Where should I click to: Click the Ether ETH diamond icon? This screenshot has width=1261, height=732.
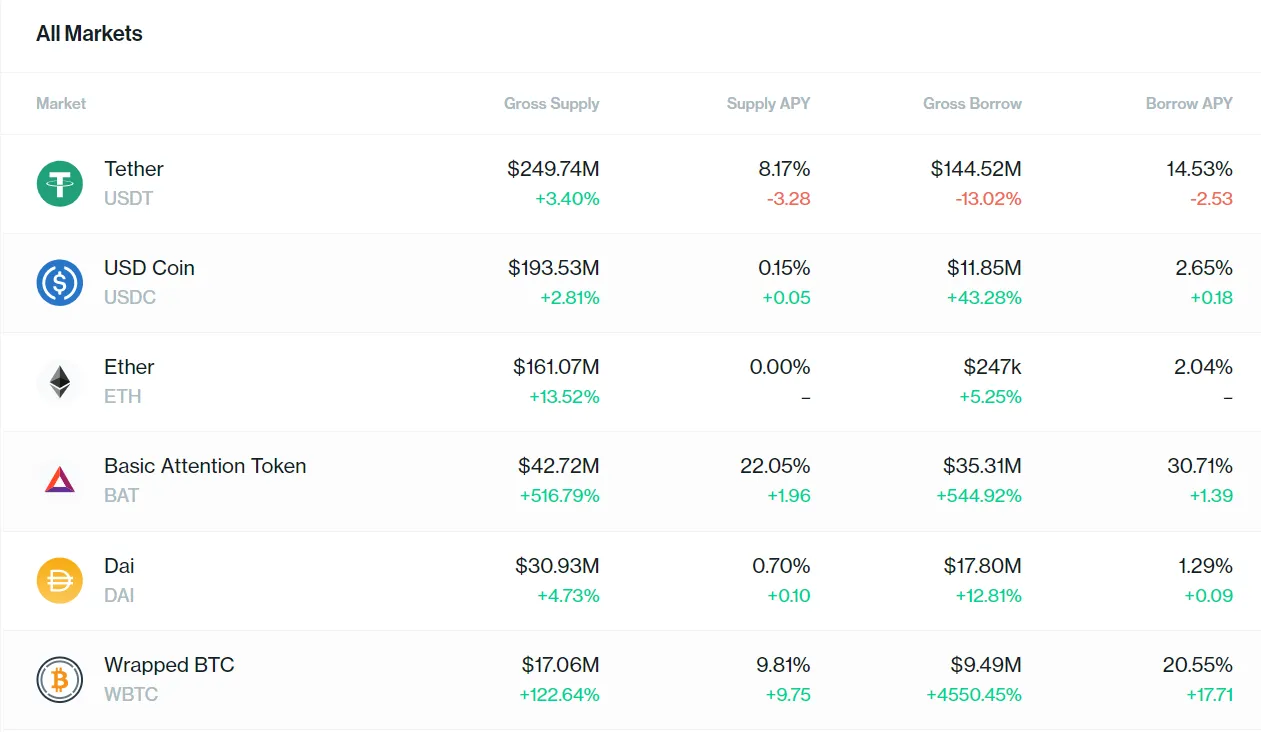[60, 381]
